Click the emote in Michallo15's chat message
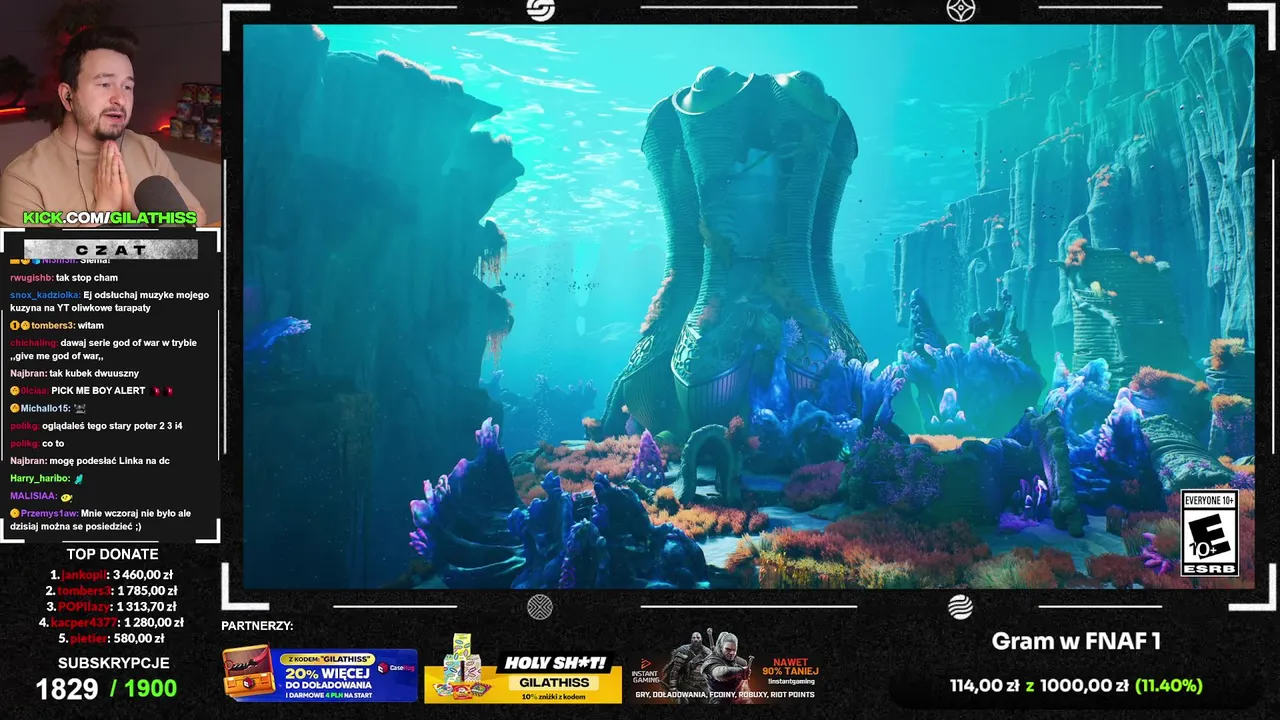Screen dimensions: 1280x720 pyautogui.click(x=80, y=409)
